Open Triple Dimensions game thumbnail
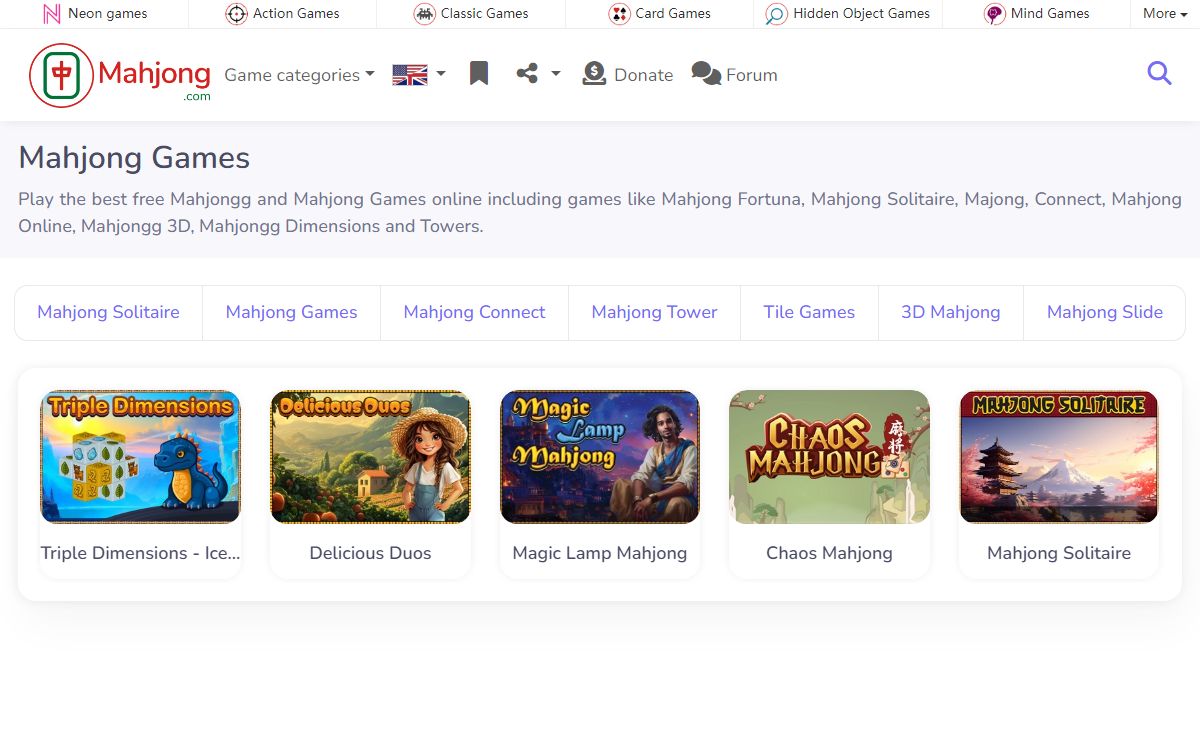 pos(140,457)
